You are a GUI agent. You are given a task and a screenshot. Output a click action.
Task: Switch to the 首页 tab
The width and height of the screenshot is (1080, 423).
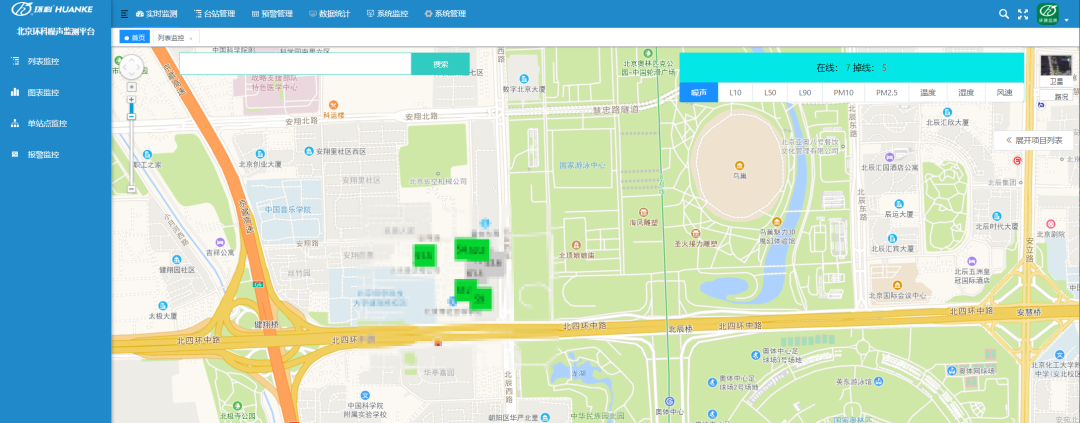tap(134, 37)
